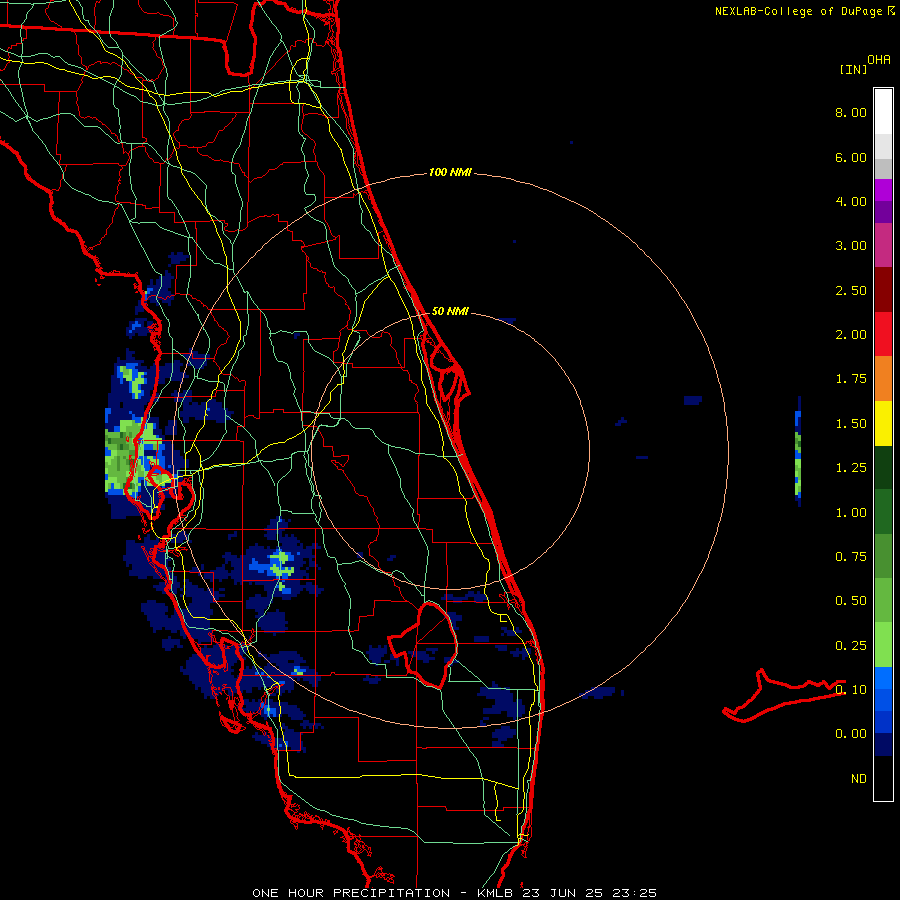
Task: Click the 1.50 legend value
Action: [x=851, y=424]
